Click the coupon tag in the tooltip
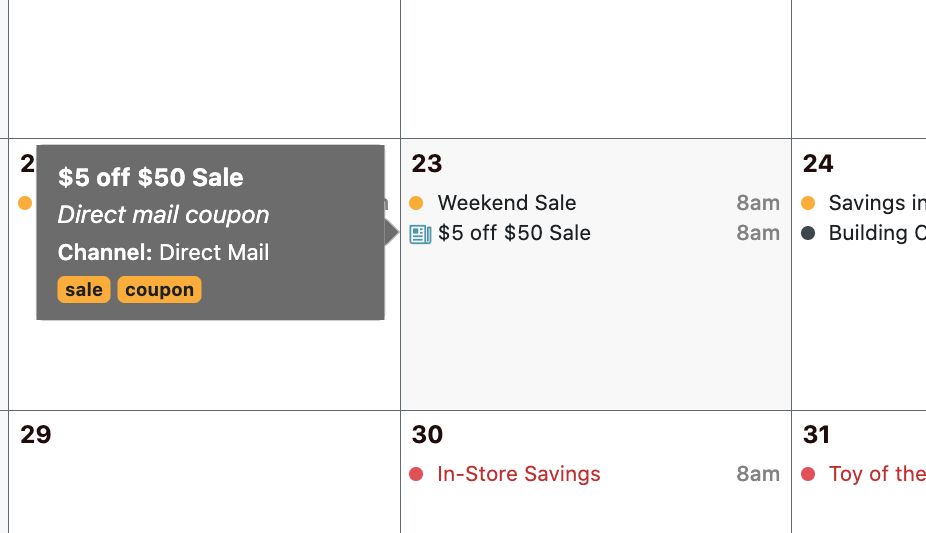This screenshot has width=926, height=533. point(159,290)
